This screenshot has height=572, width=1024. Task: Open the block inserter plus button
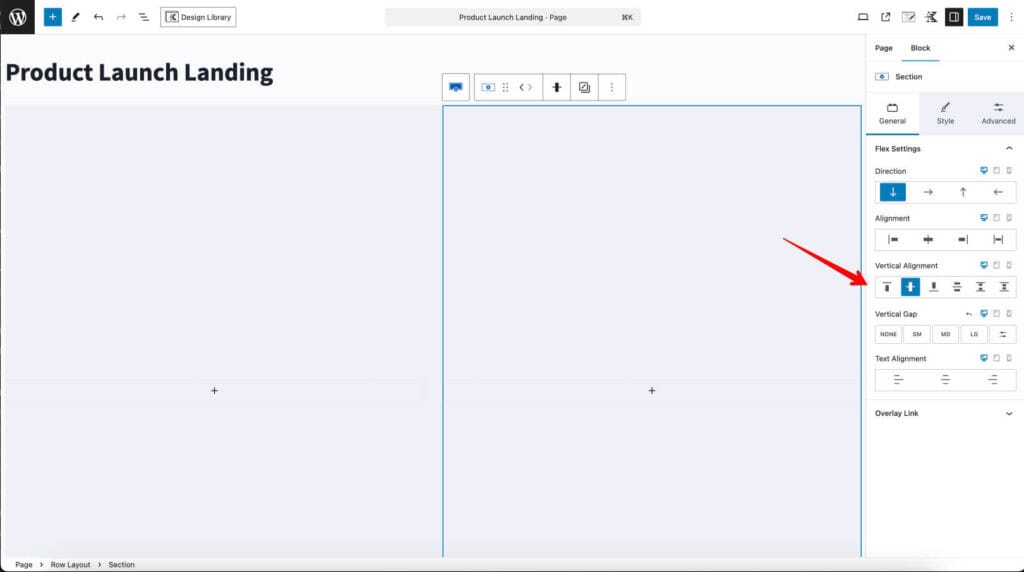[52, 17]
